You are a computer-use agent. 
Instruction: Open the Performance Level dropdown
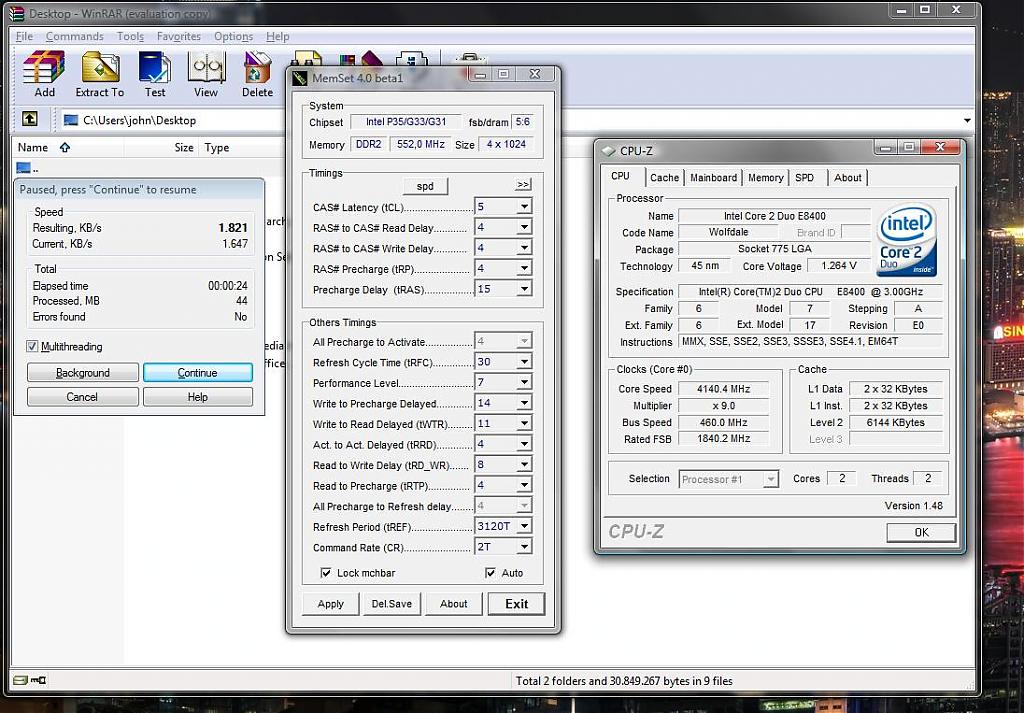[524, 383]
